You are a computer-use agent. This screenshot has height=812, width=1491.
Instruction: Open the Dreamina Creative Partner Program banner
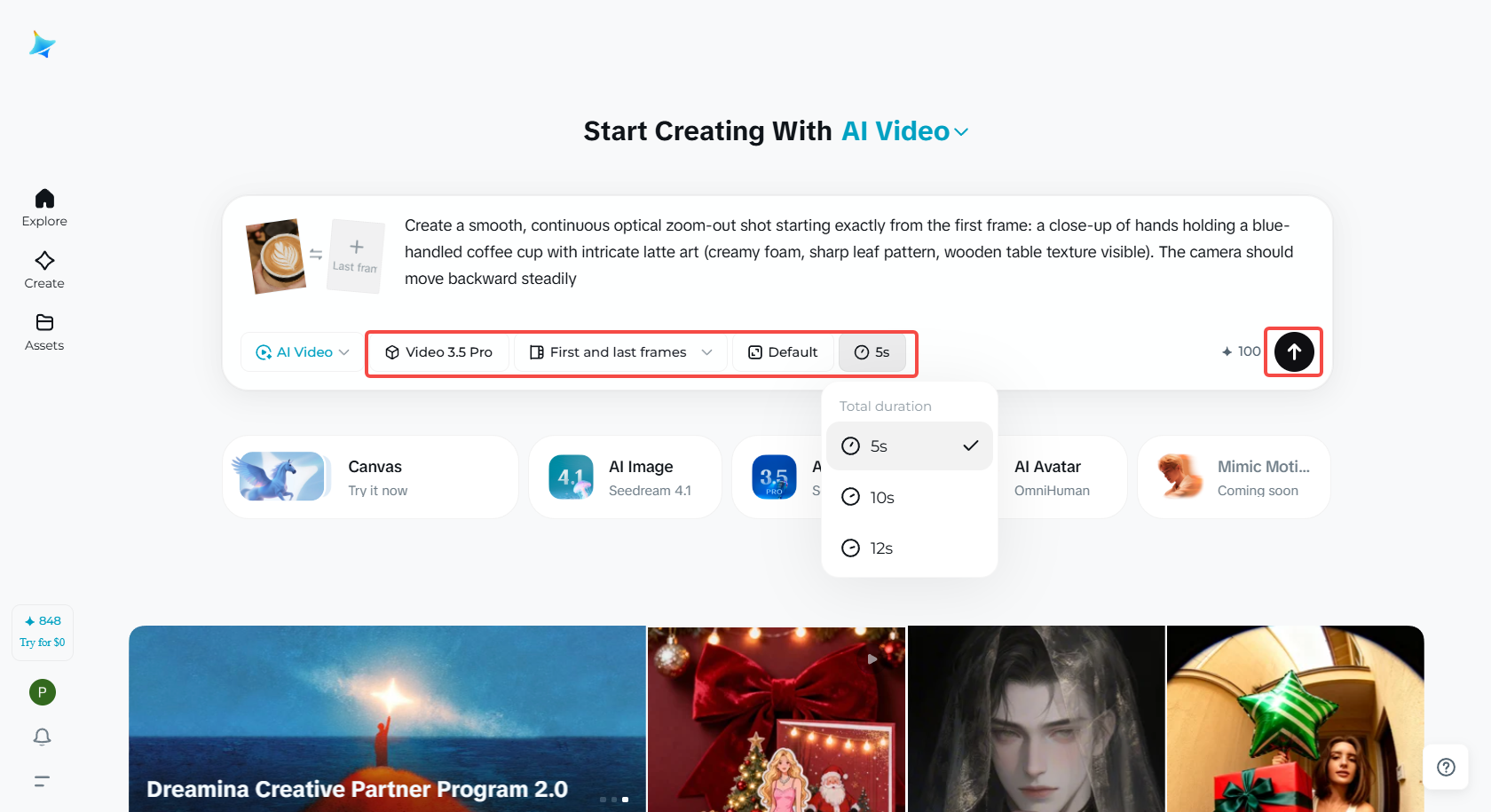pos(387,719)
